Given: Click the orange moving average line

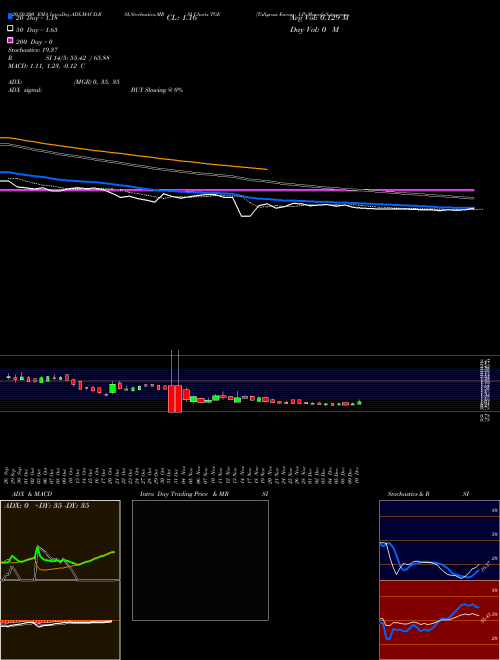Looking at the screenshot, I should click(x=134, y=154).
